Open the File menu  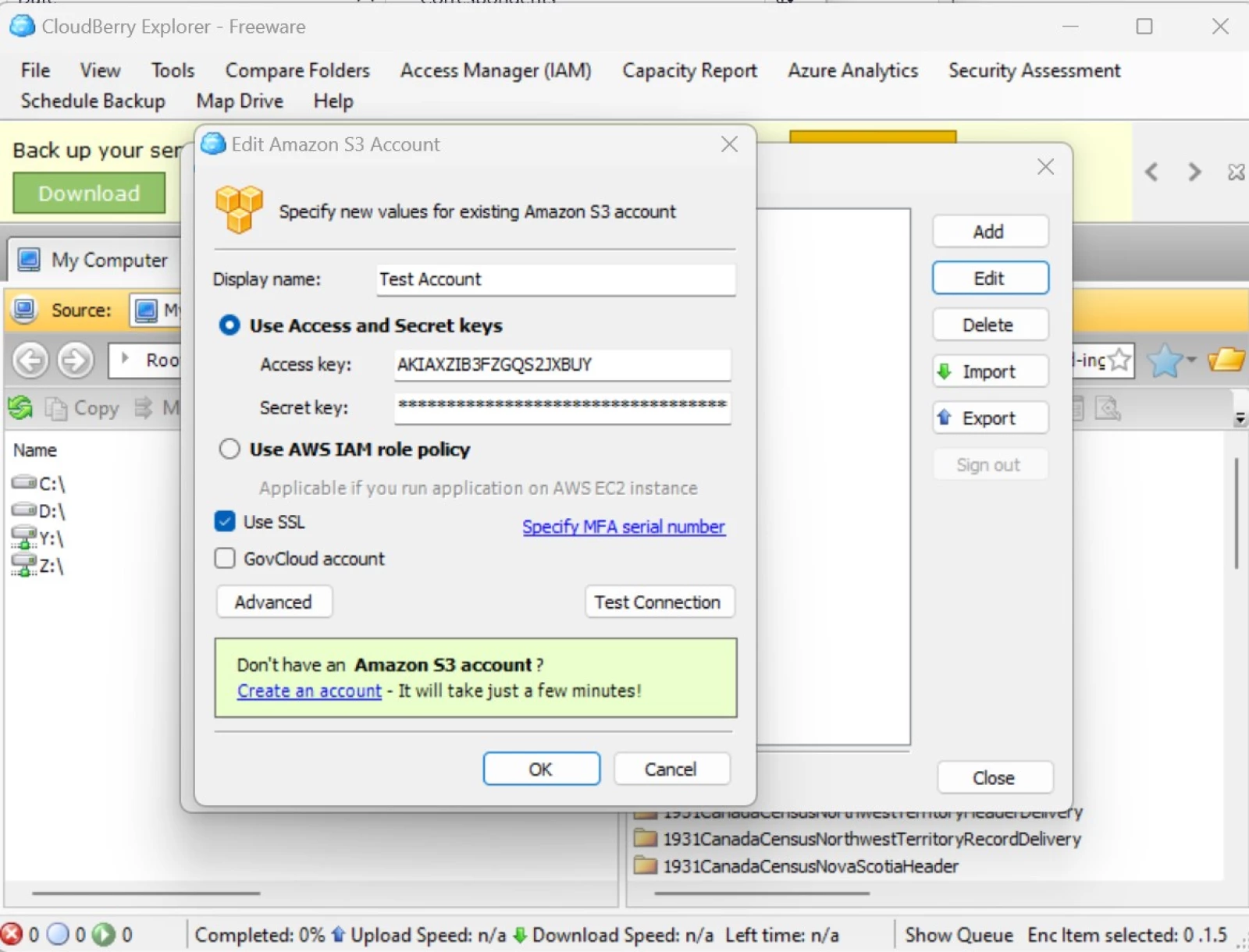click(35, 70)
